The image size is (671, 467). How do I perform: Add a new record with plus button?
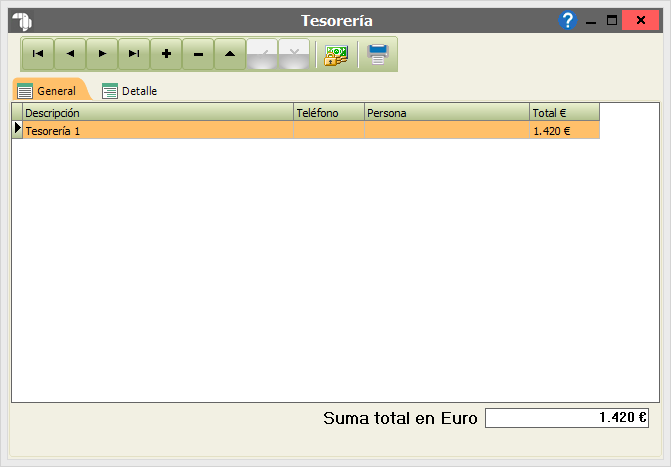166,54
